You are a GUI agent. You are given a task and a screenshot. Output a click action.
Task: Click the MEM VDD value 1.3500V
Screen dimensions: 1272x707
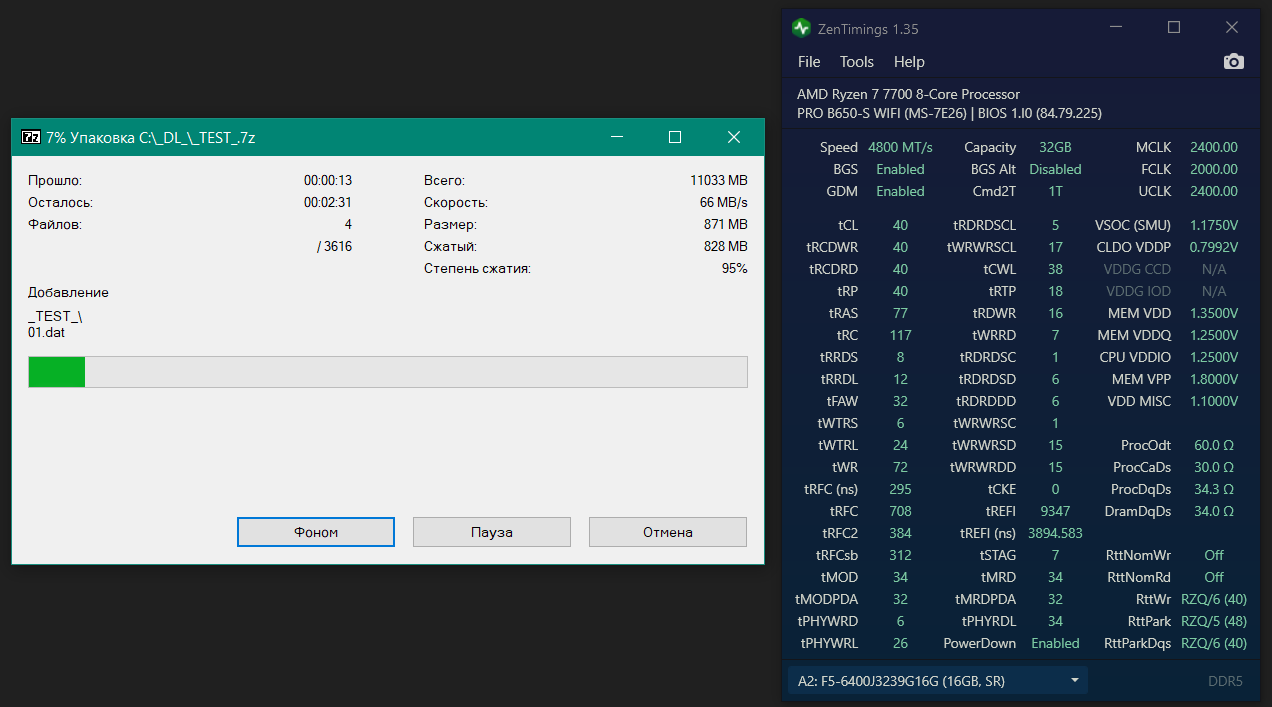click(x=1213, y=313)
